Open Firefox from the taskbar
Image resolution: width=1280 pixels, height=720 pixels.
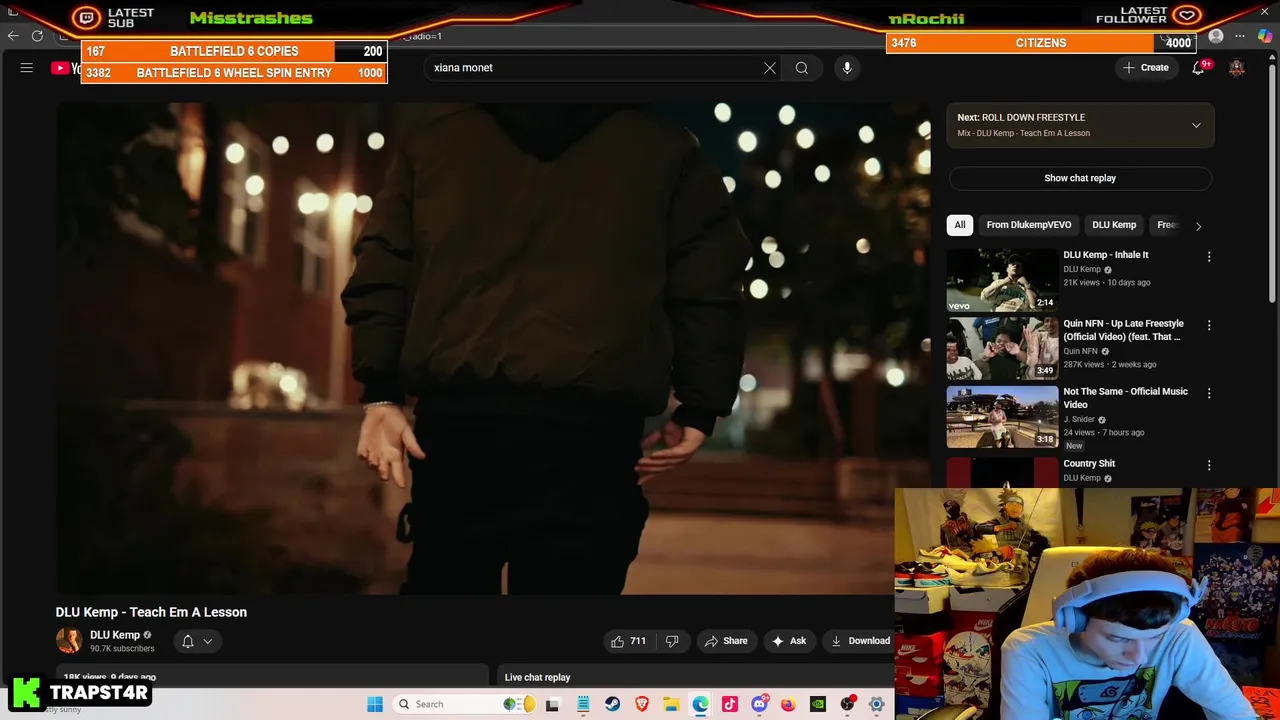coord(788,704)
